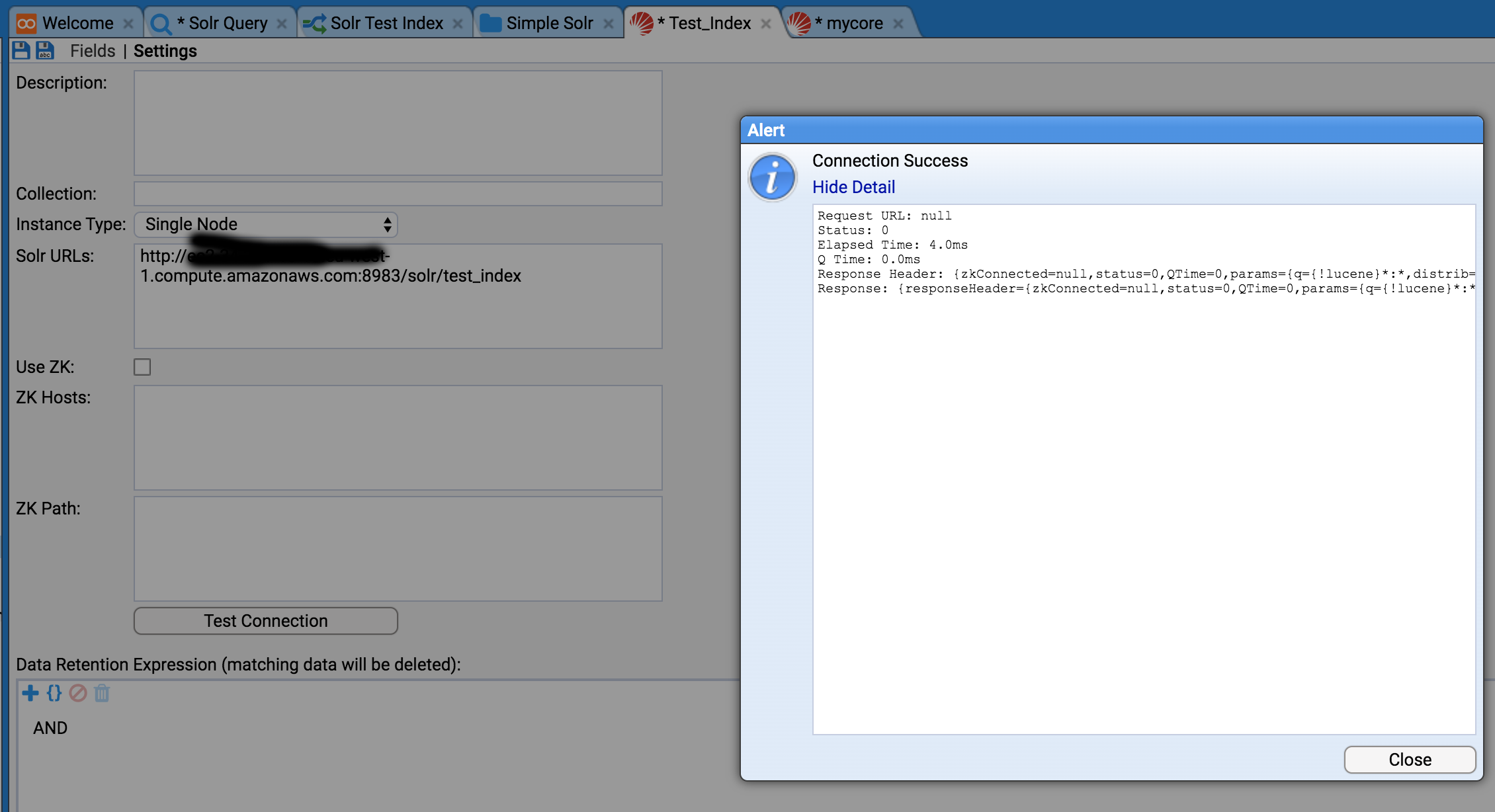Click Close in the Alert dialog
This screenshot has height=812, width=1495.
pyautogui.click(x=1409, y=760)
